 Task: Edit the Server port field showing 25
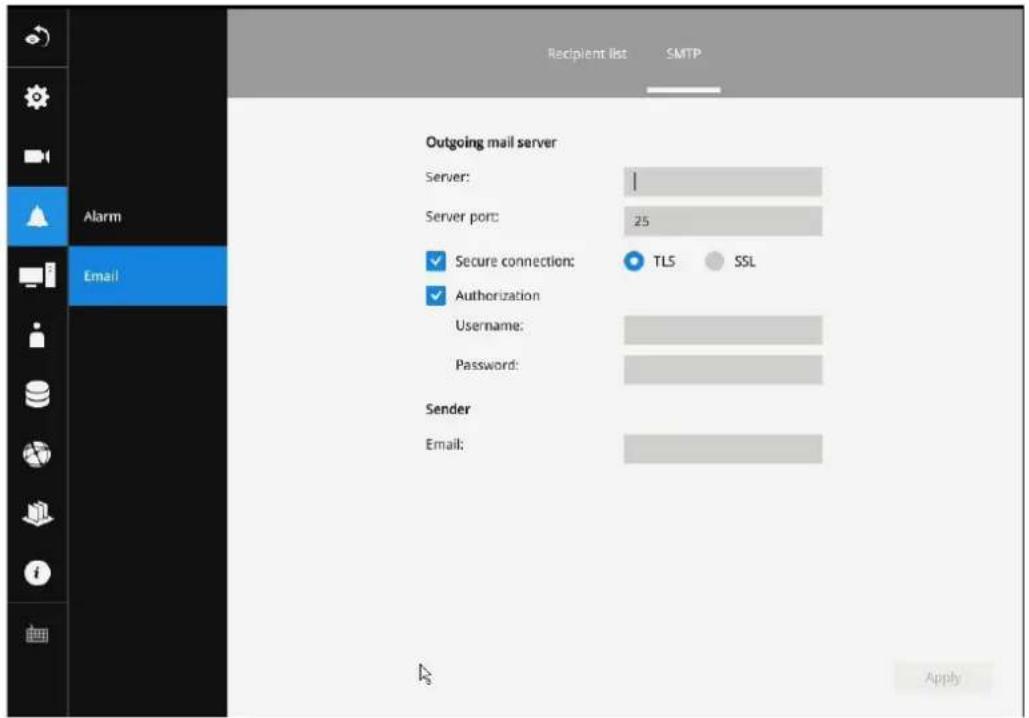tap(723, 221)
